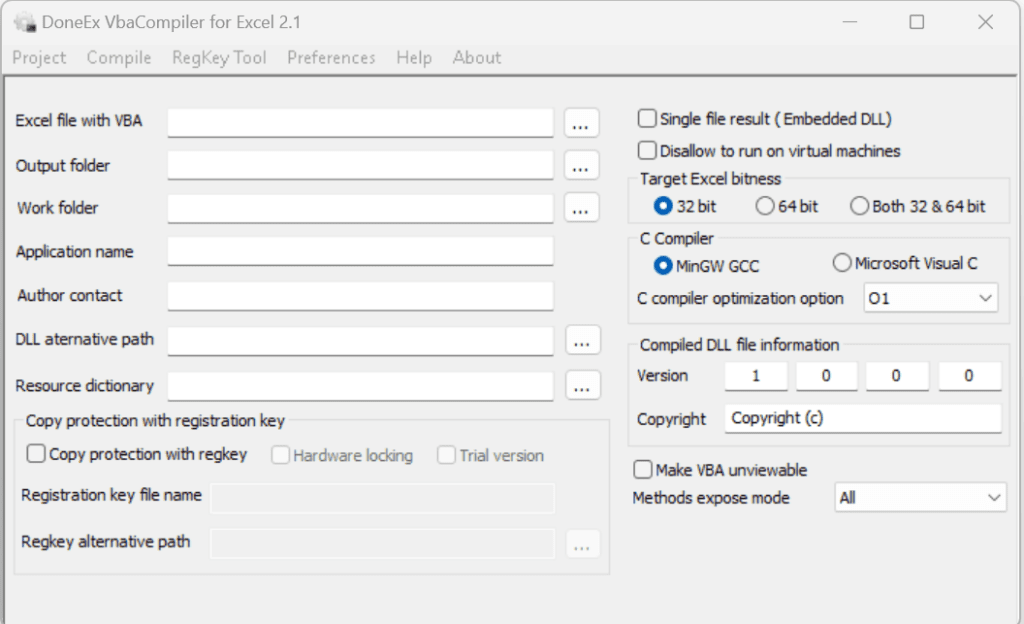
Task: Click the Application name input field
Action: [x=360, y=251]
